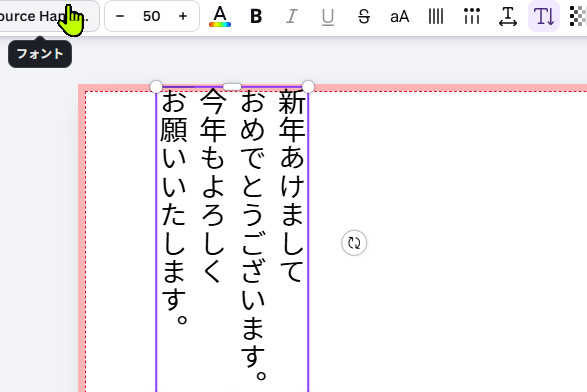Increase font size with plus button
587x392 pixels.
point(183,16)
